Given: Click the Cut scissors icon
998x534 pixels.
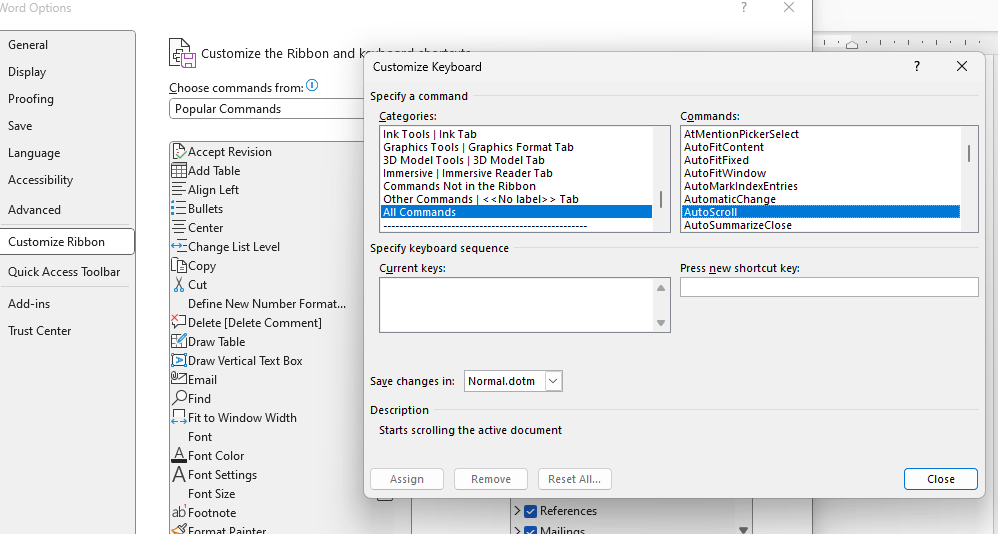Looking at the screenshot, I should tap(179, 285).
